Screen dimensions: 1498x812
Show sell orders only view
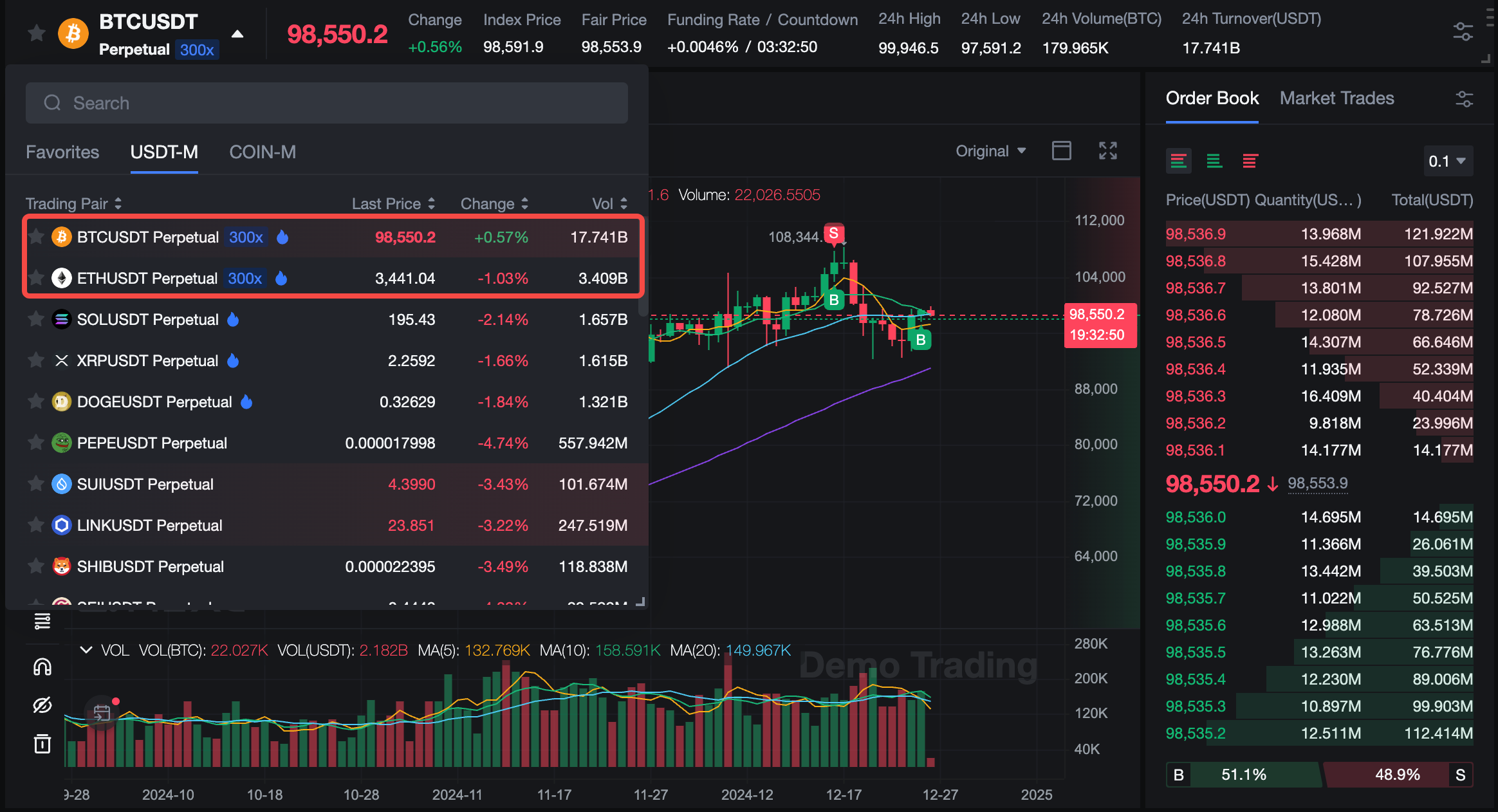point(1250,161)
